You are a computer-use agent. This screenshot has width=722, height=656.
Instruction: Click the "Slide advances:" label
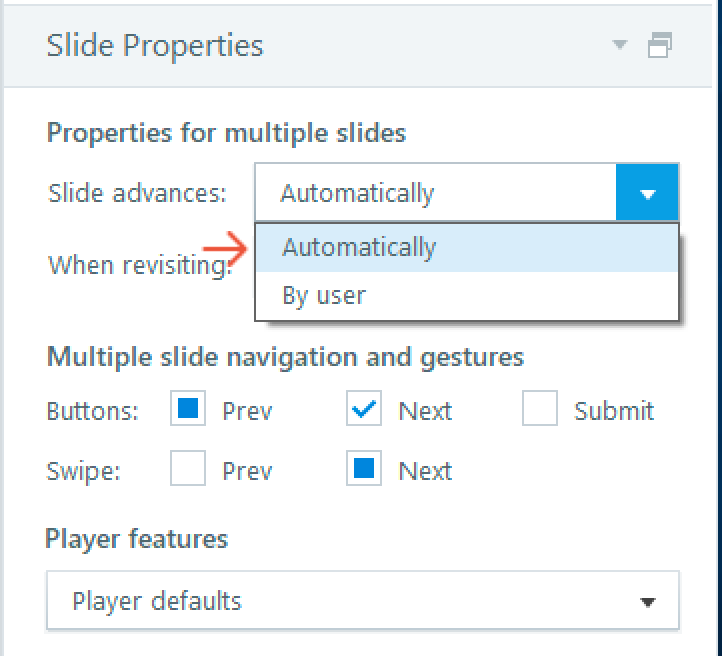coord(138,193)
